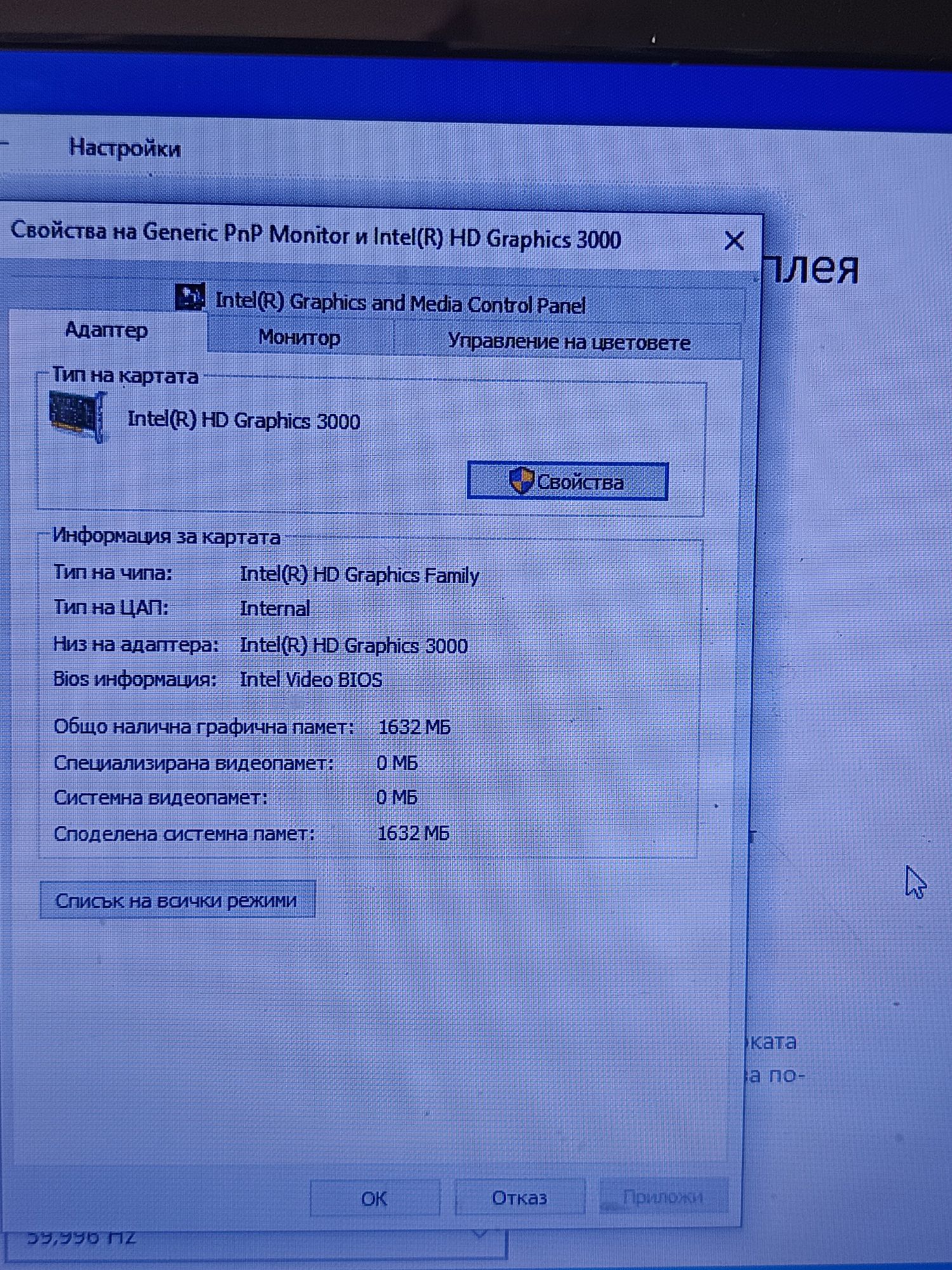The image size is (952, 1270).
Task: Click the Специализирана видеопамет value '0 МБ'
Action: pos(397,763)
